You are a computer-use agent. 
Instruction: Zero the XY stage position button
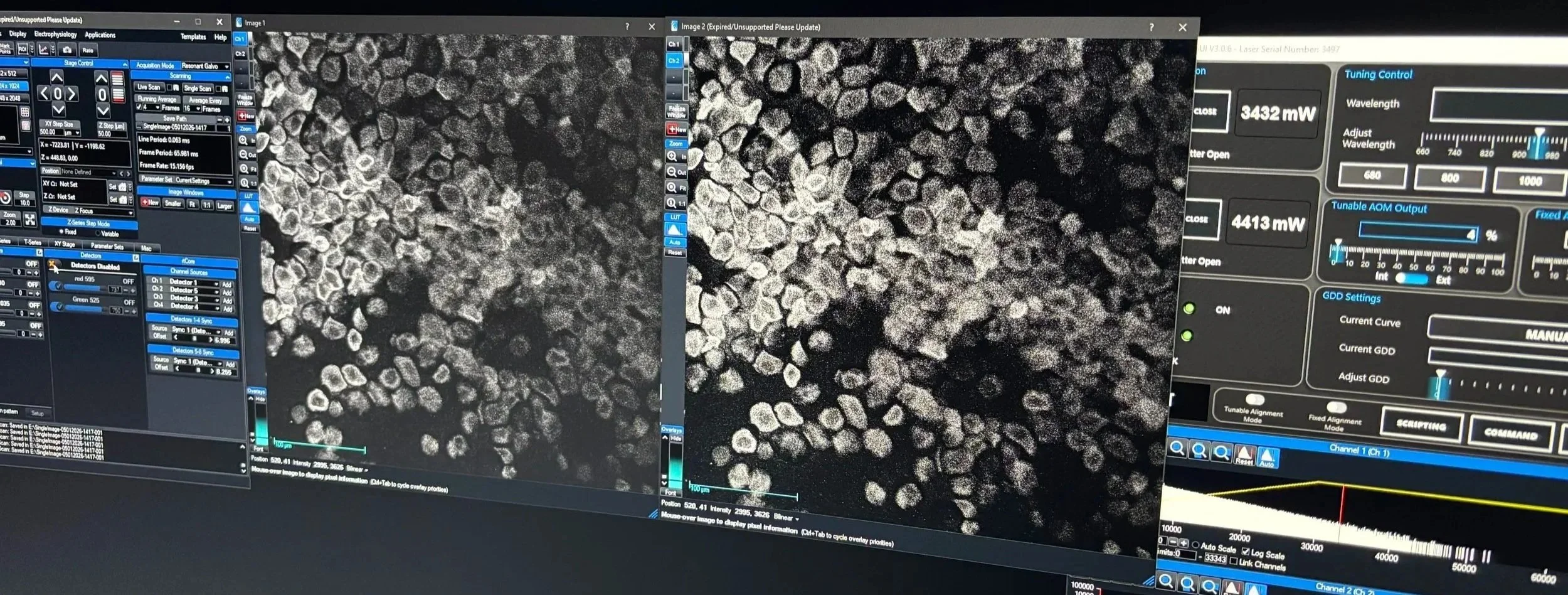point(58,94)
